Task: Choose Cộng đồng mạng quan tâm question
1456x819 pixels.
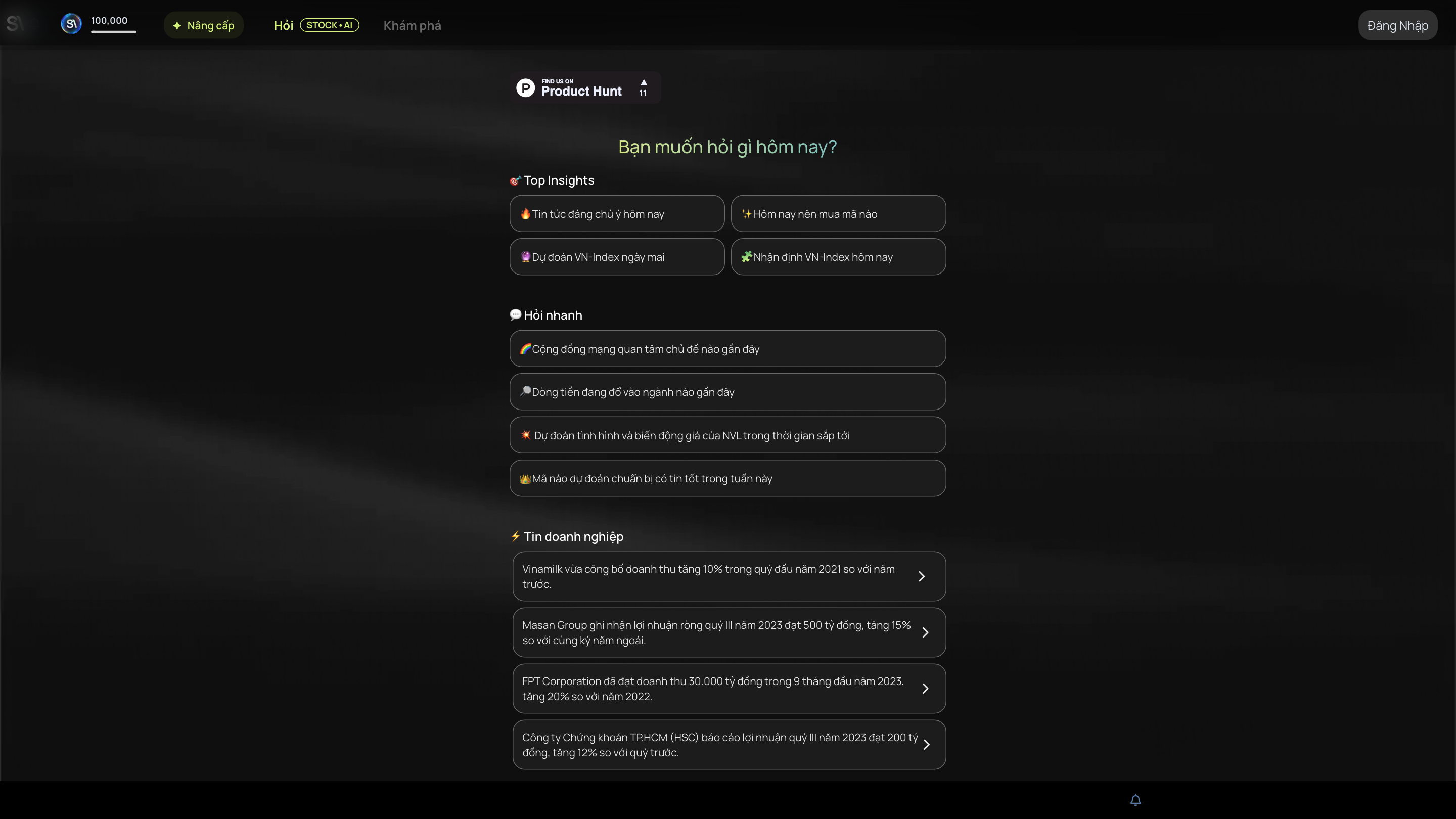Action: pyautogui.click(x=727, y=349)
